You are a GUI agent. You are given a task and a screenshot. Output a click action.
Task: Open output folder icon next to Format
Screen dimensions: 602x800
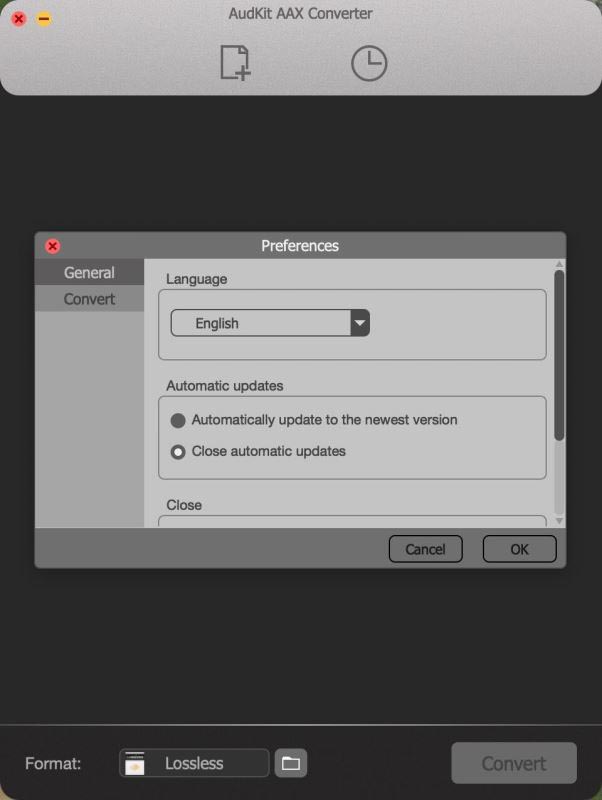[x=291, y=763]
